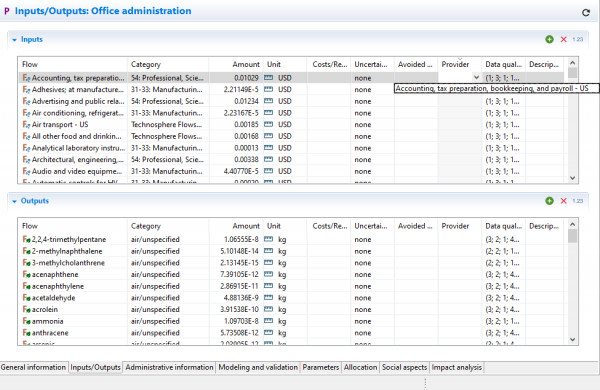Sort inputs by Amount column header
Viewport: 600px width, 390px height.
click(236, 64)
